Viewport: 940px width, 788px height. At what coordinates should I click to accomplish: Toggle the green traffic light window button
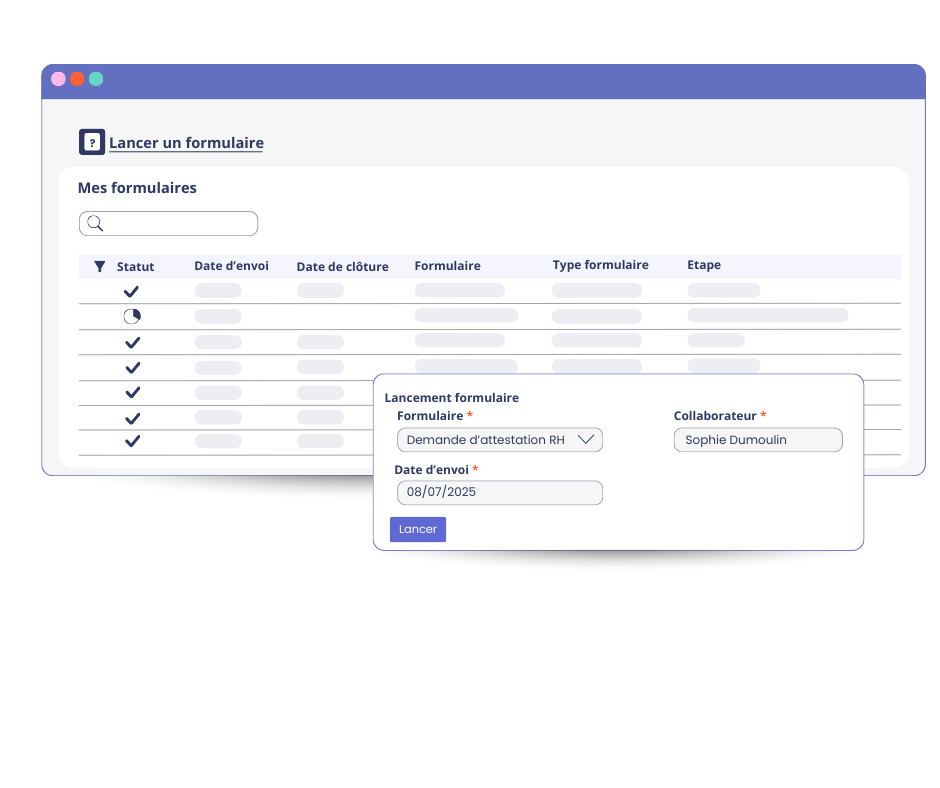[x=96, y=78]
